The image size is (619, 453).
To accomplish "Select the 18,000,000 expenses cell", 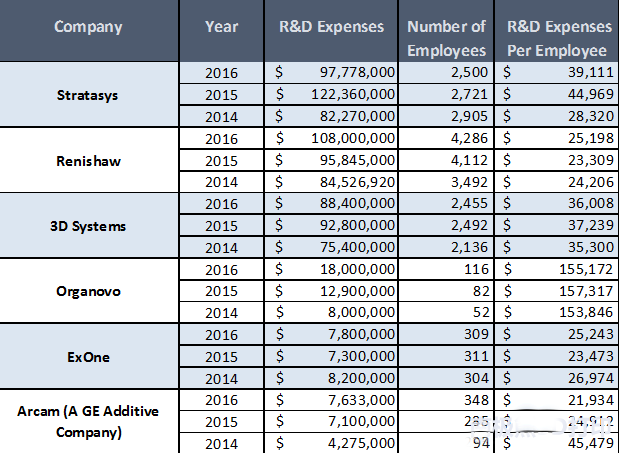I will 331,270.
